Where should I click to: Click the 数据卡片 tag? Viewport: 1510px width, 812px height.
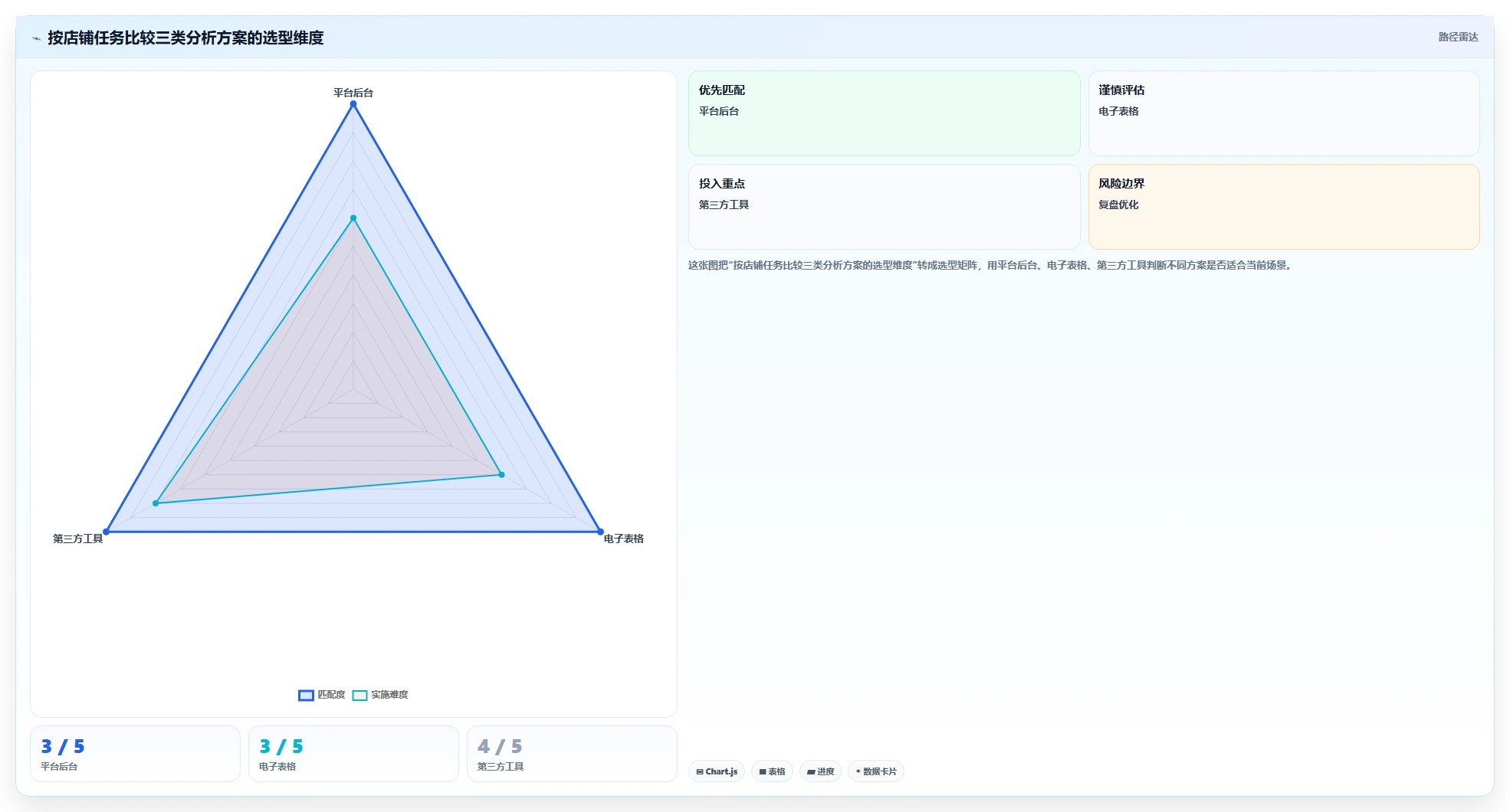click(876, 771)
